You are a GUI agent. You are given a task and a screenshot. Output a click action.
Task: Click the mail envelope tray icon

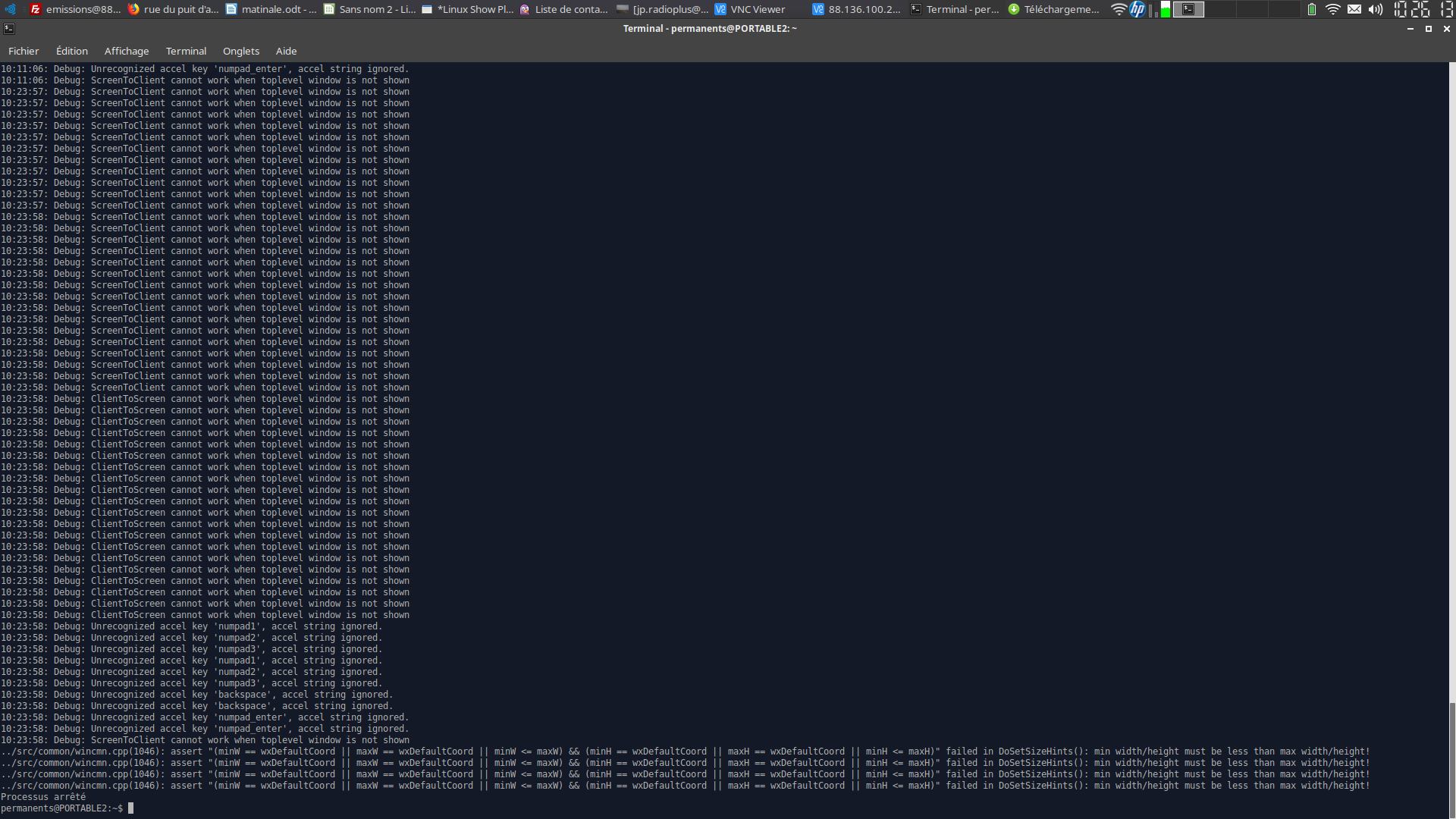[x=1354, y=9]
